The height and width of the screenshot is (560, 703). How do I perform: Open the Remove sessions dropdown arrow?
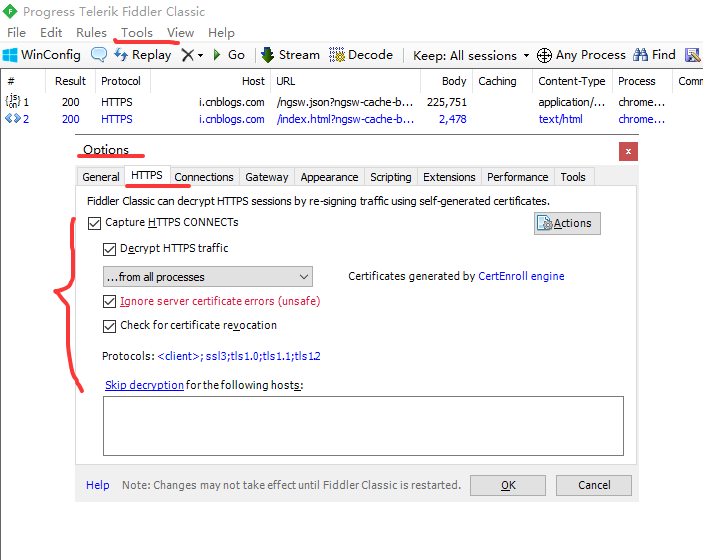(x=200, y=56)
